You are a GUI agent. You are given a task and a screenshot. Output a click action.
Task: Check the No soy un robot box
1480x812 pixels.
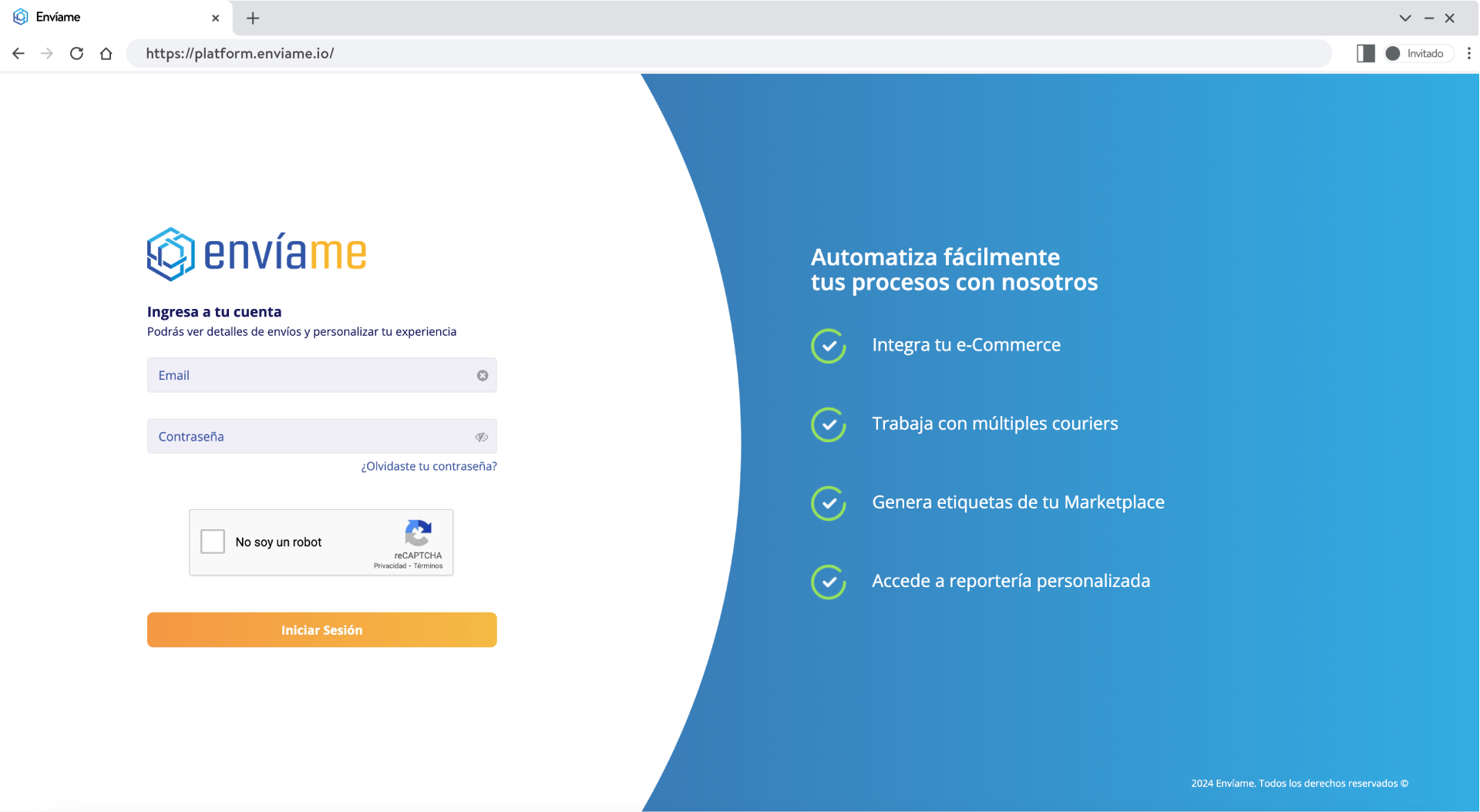point(213,542)
